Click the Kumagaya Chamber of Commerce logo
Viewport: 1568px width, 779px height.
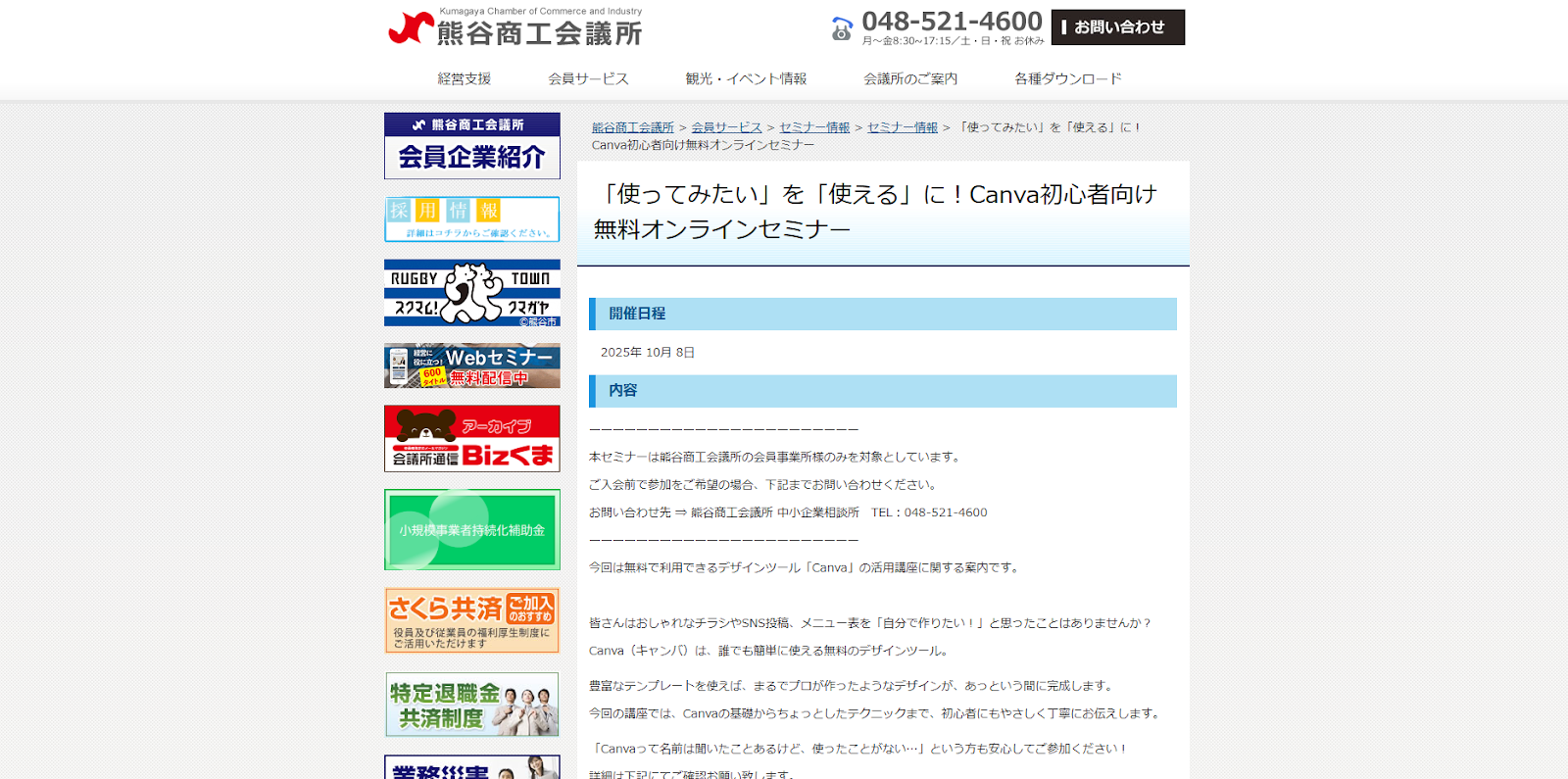515,27
